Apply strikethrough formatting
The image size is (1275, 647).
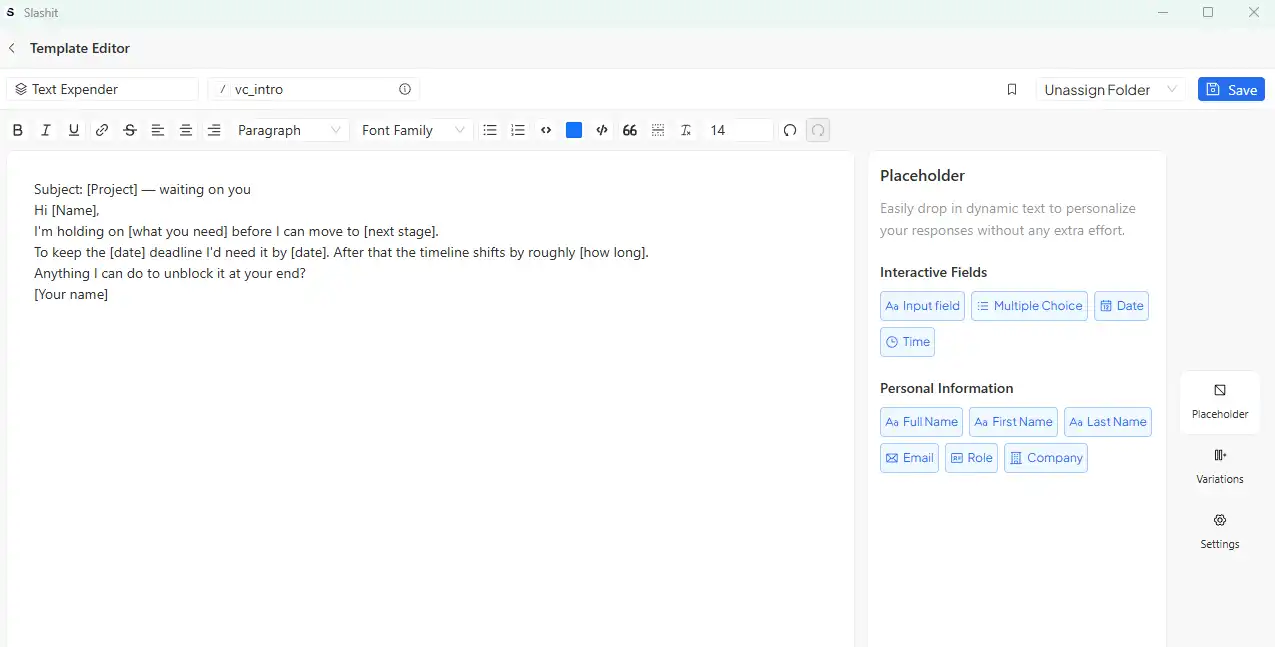point(130,130)
